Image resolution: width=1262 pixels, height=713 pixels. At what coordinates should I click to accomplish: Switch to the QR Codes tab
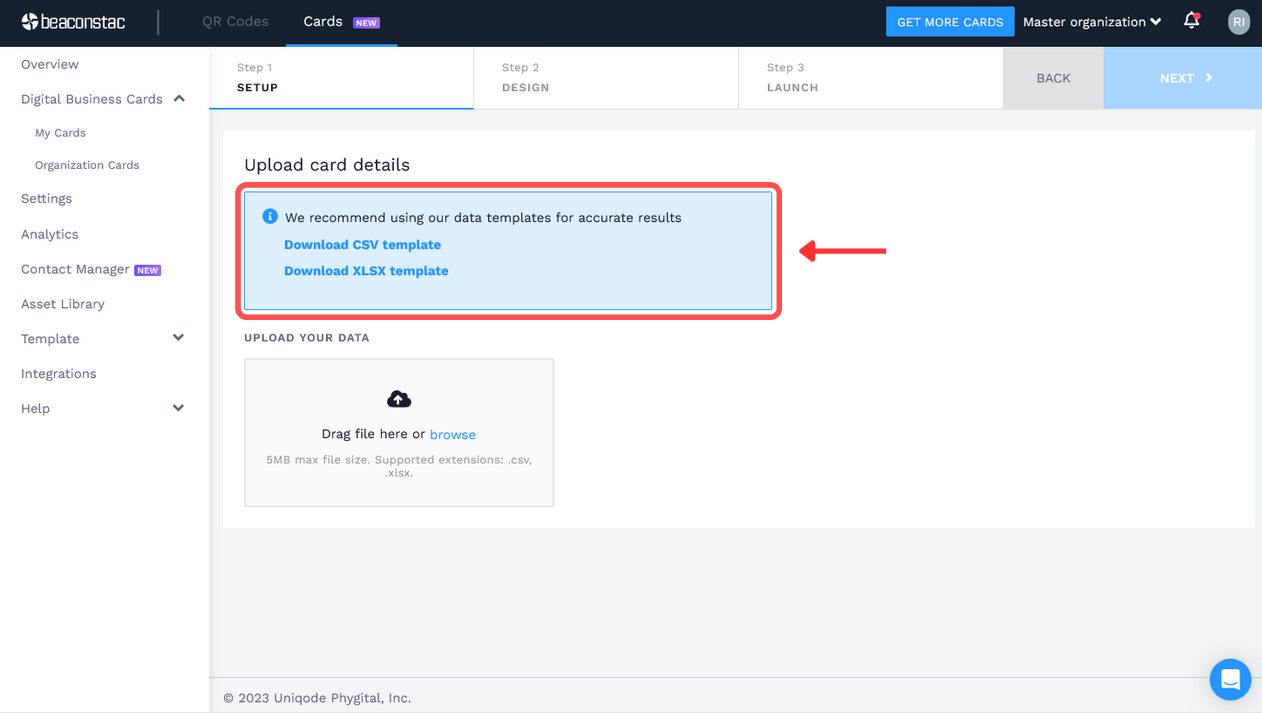(x=235, y=21)
